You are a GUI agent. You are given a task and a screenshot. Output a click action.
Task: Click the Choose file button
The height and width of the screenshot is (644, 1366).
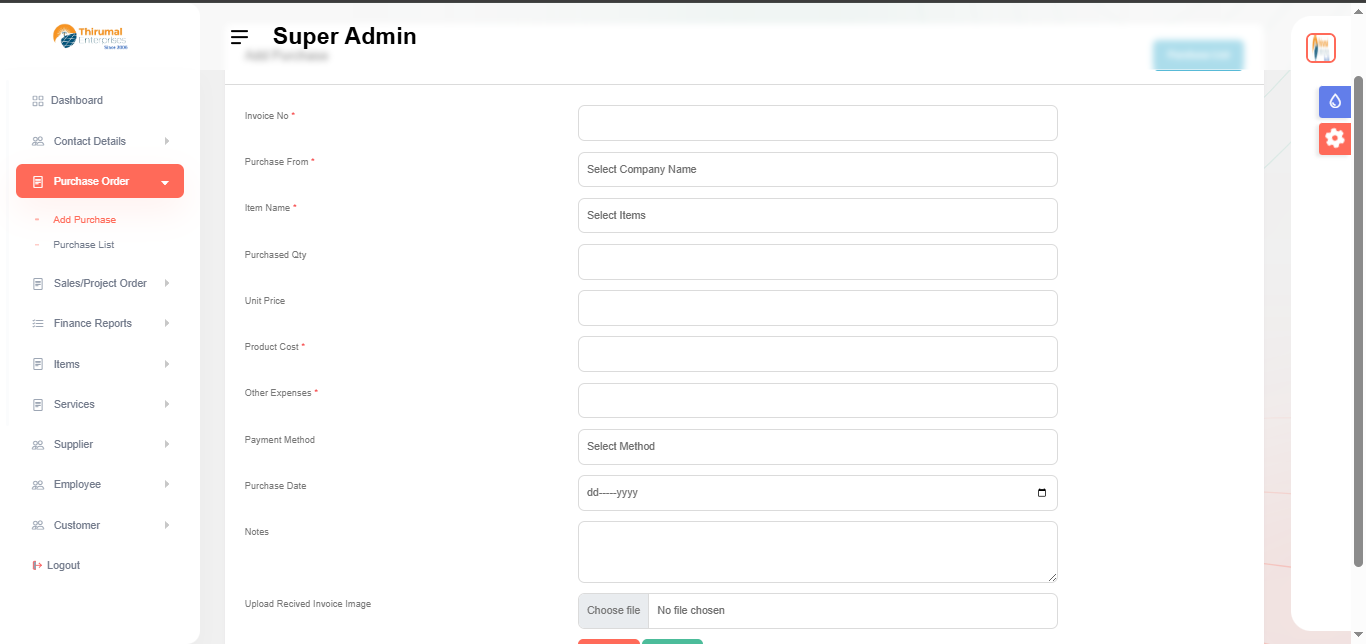pyautogui.click(x=613, y=611)
